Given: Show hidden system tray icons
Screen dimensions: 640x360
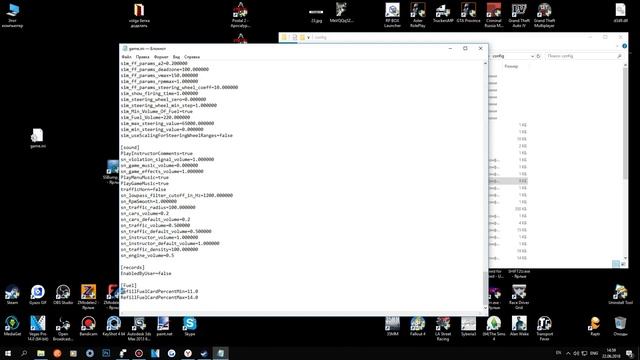Looking at the screenshot, I should (x=568, y=353).
